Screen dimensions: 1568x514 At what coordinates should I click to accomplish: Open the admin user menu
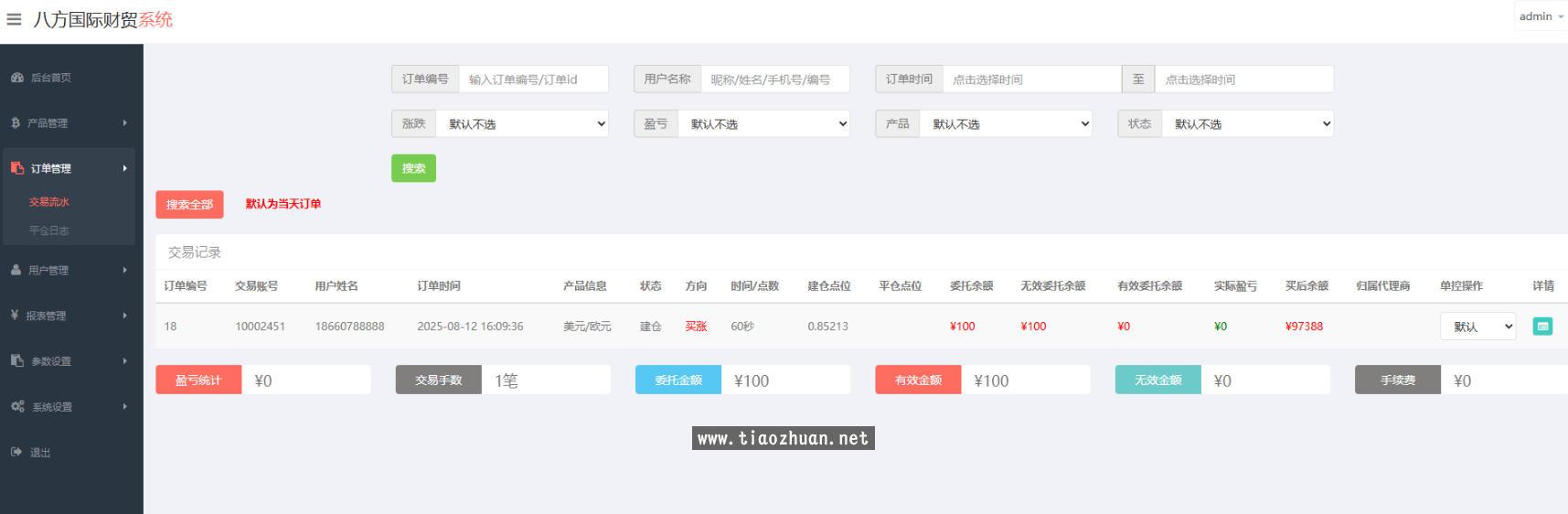(1541, 16)
